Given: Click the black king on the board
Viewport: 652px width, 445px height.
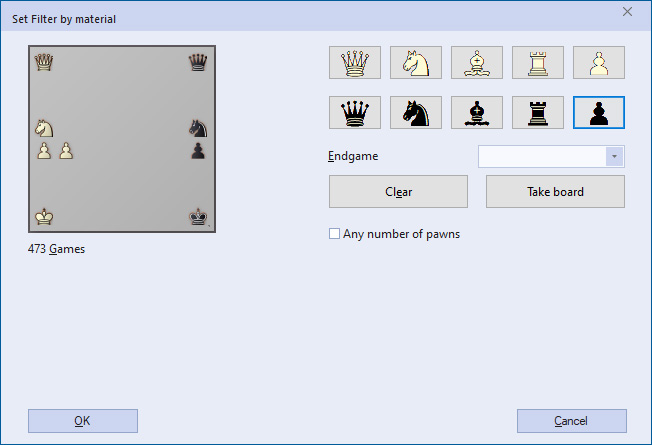Looking at the screenshot, I should point(199,216).
